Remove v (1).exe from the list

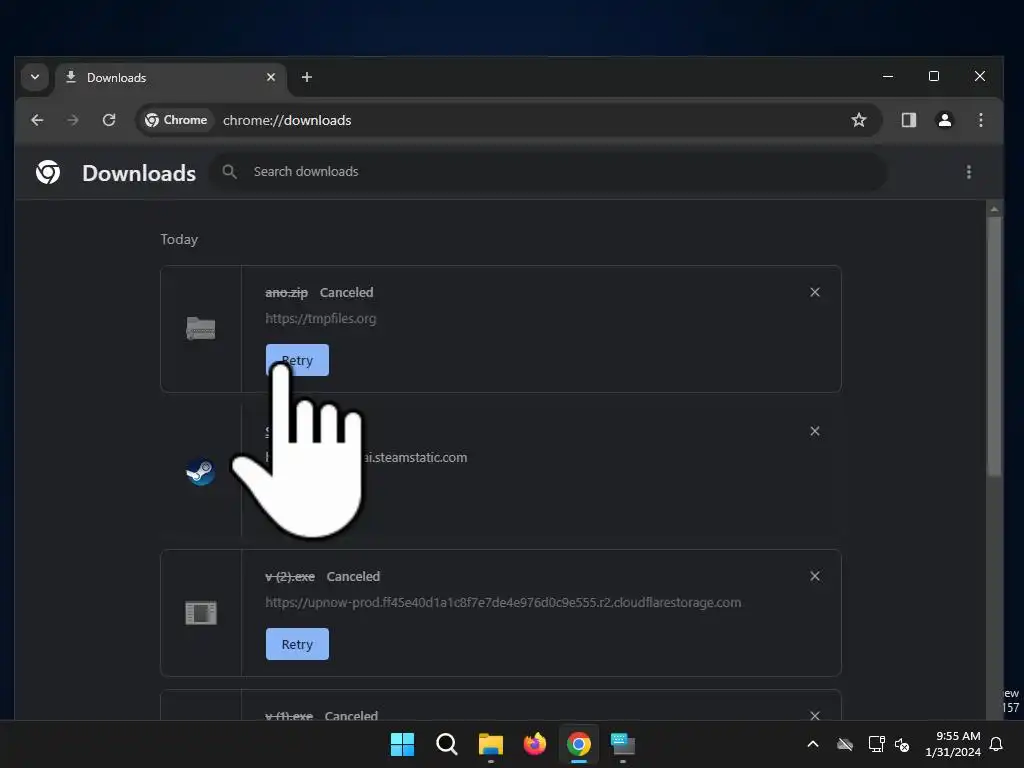tap(814, 715)
